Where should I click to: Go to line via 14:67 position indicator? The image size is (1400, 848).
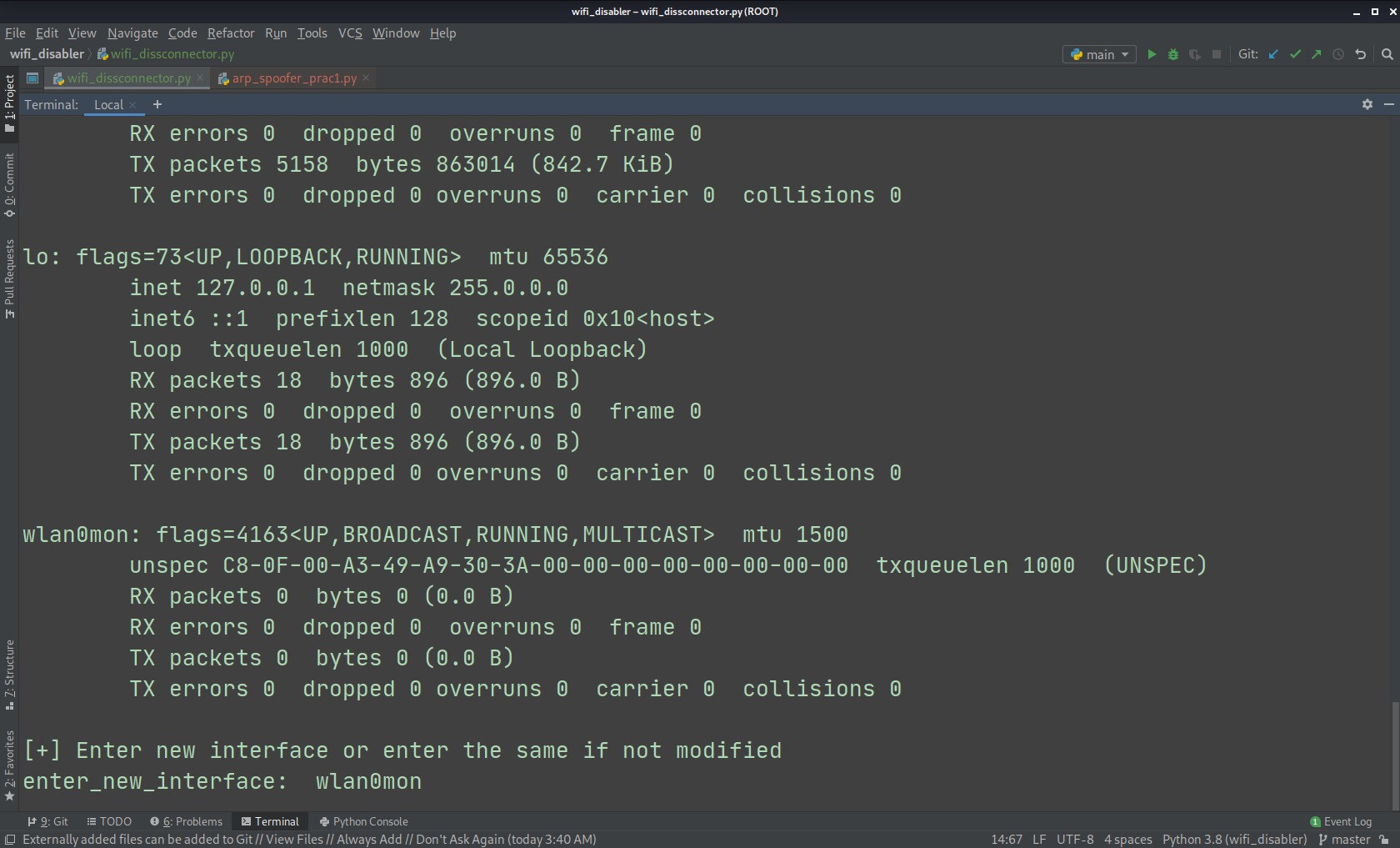click(x=1007, y=840)
